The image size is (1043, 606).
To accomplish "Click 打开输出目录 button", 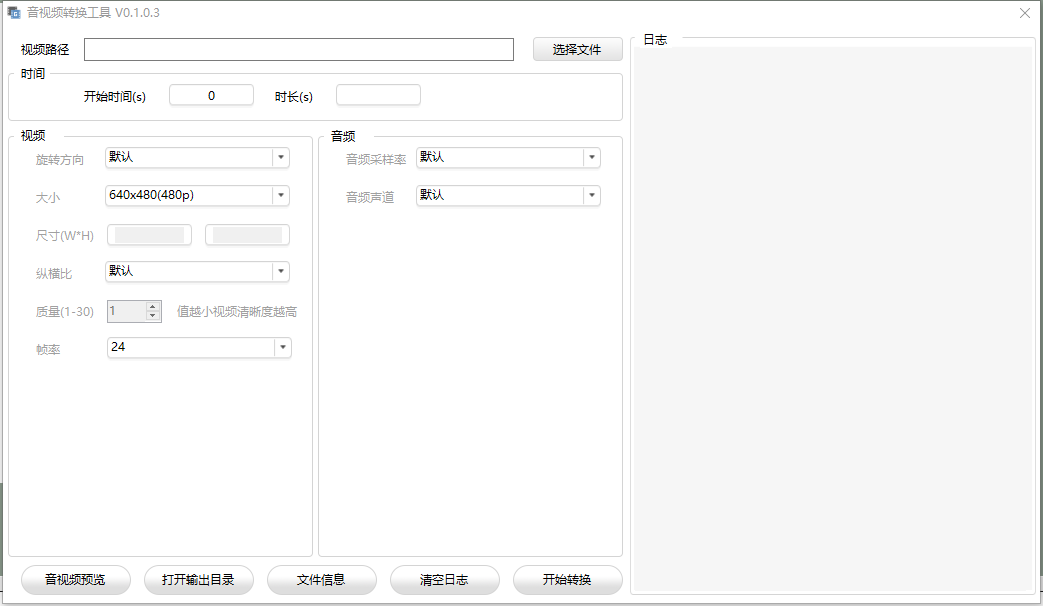I will pyautogui.click(x=199, y=579).
